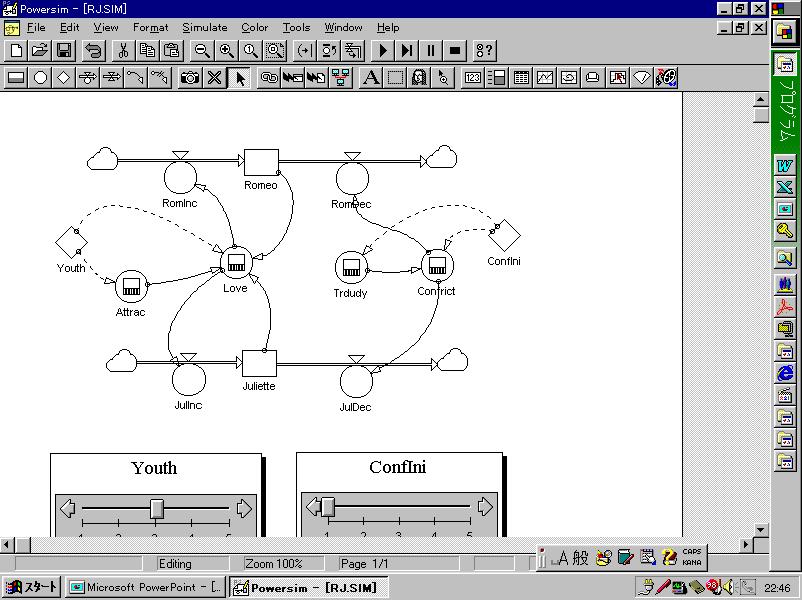Start the simulation with Play
The image size is (802, 600).
point(382,51)
